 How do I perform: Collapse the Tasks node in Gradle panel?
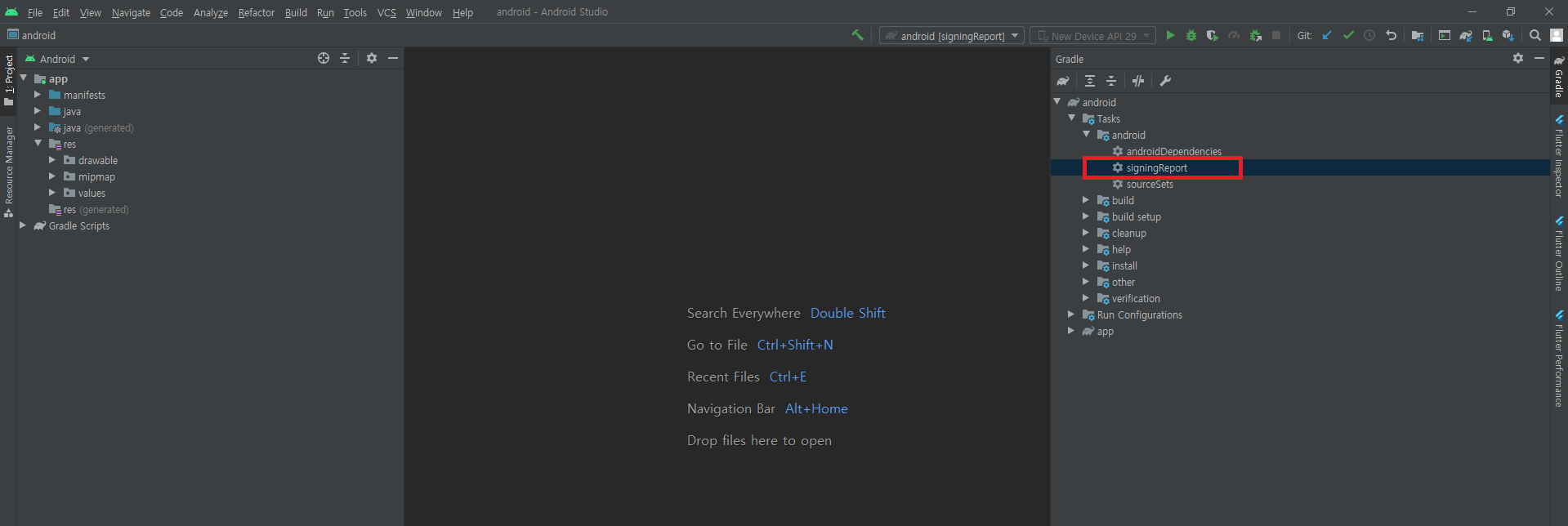point(1072,118)
